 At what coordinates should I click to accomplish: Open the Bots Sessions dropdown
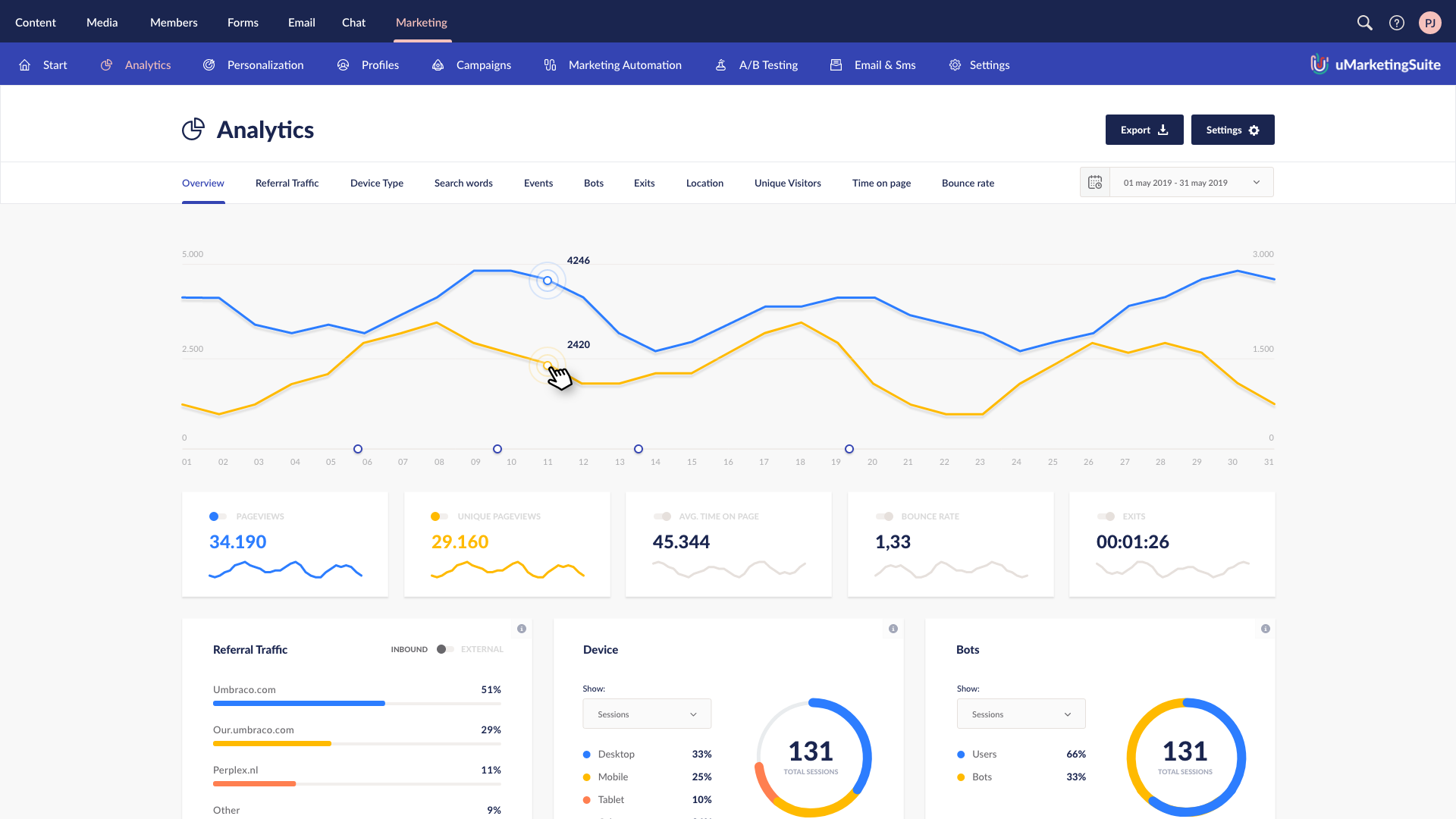click(x=1019, y=713)
